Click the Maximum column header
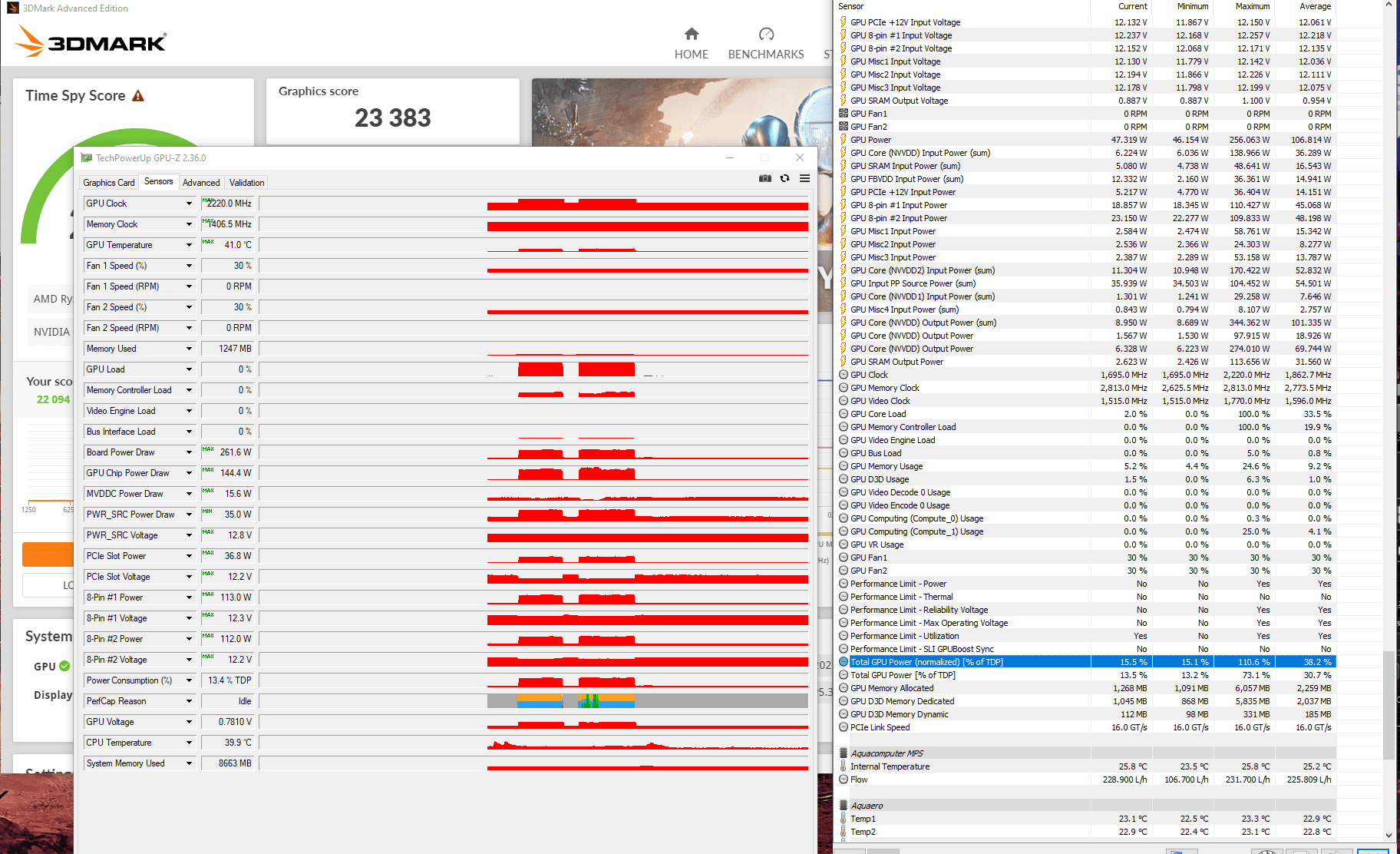 tap(1243, 6)
